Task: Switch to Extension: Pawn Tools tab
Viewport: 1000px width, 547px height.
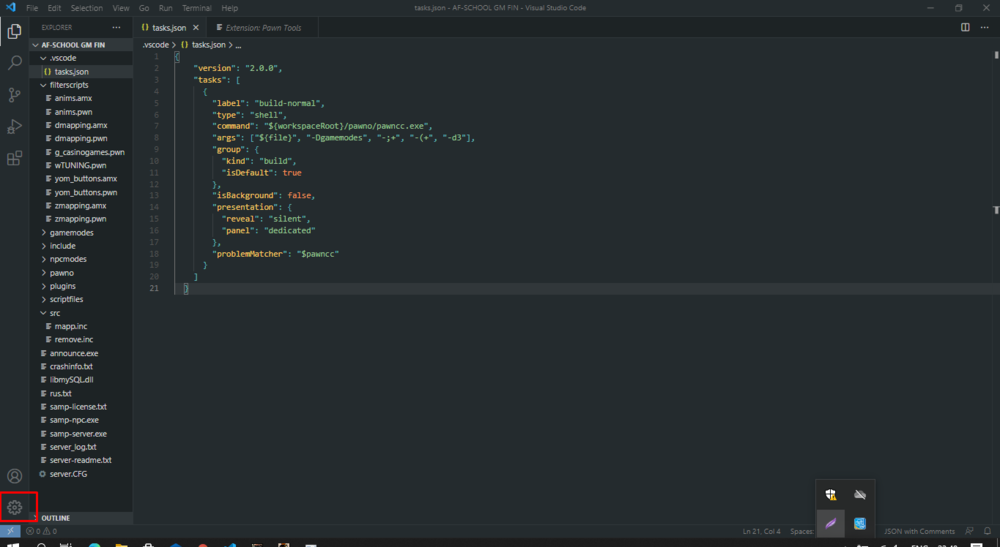Action: 263,27
